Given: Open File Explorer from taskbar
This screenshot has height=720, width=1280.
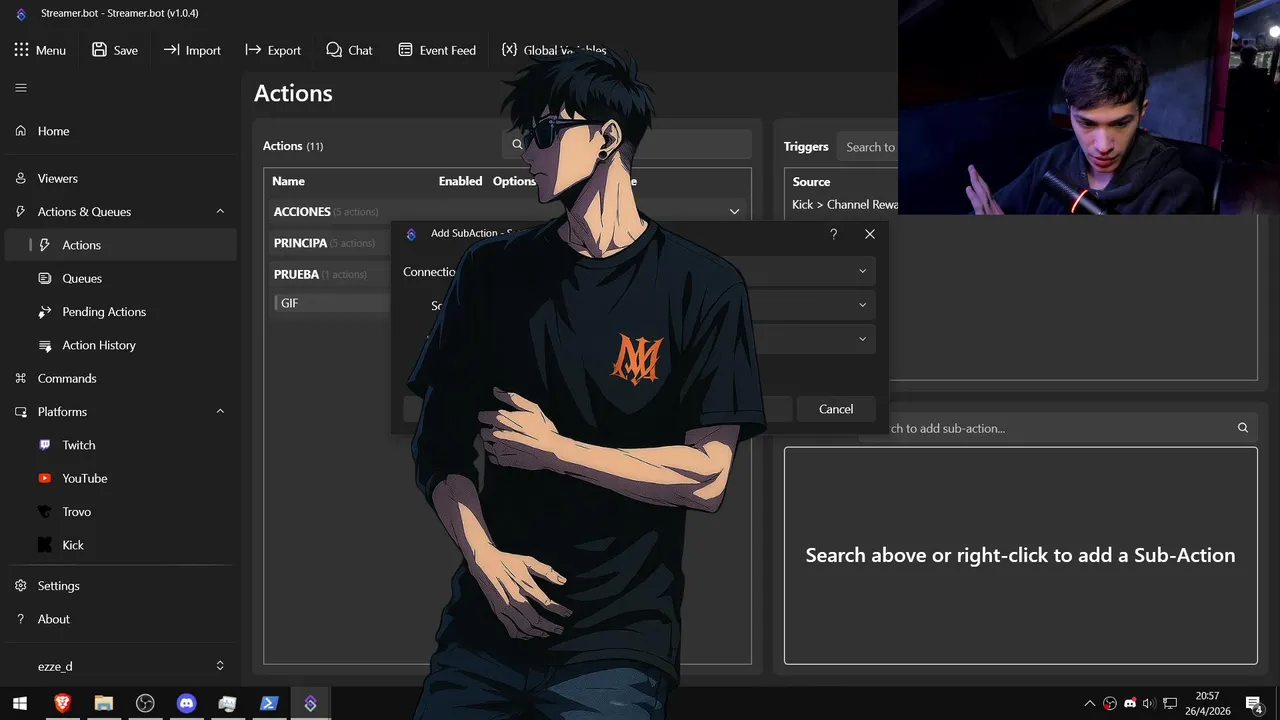Looking at the screenshot, I should click(x=104, y=704).
